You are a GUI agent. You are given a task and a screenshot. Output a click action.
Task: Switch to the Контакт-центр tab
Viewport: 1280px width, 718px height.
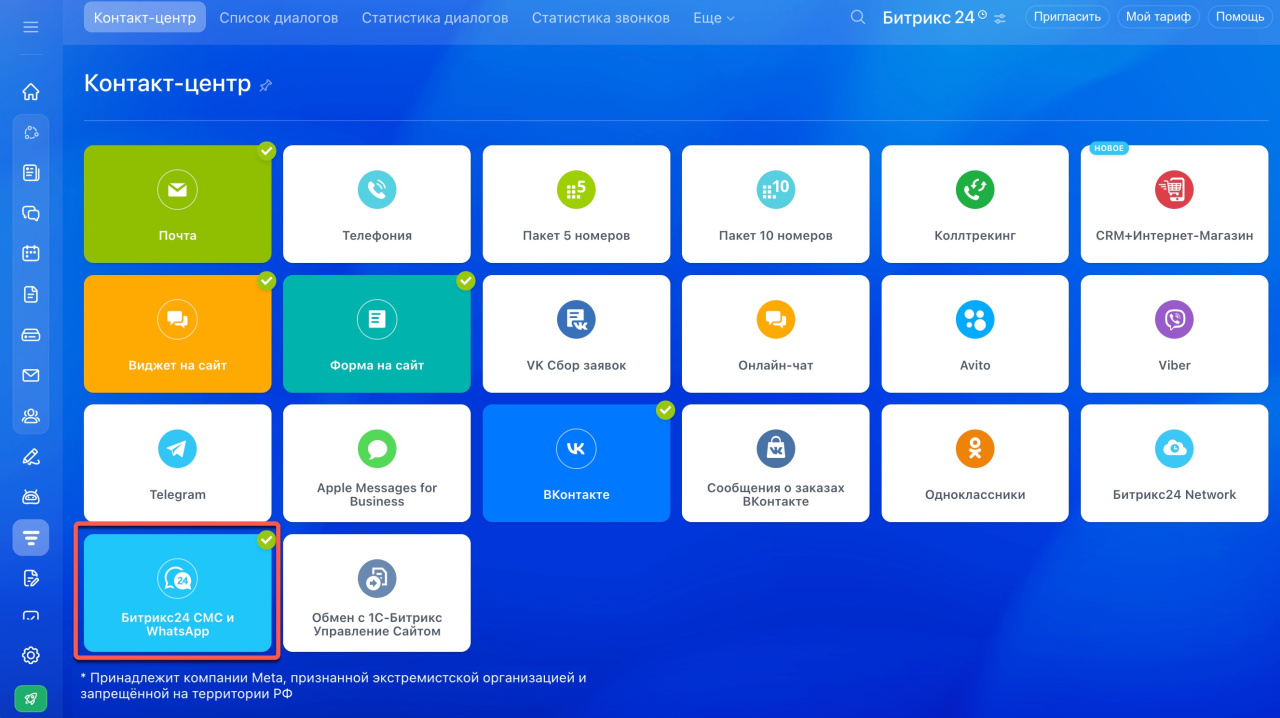coord(145,18)
